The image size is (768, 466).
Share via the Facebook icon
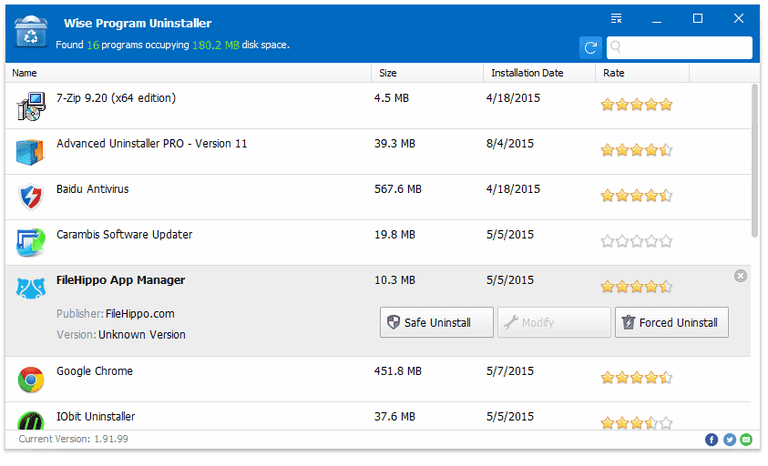[713, 440]
